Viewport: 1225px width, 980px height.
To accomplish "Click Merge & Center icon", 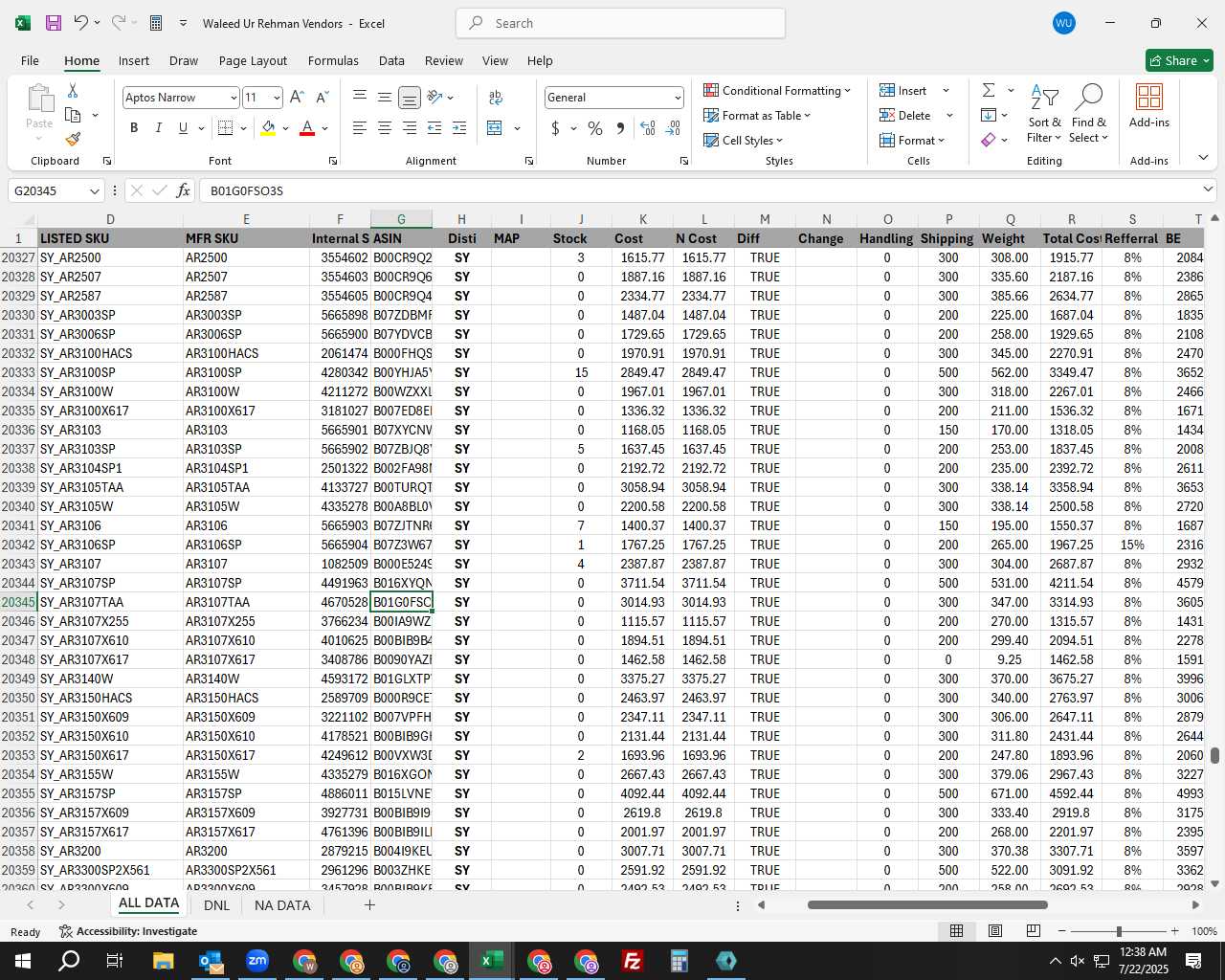I will (x=495, y=128).
